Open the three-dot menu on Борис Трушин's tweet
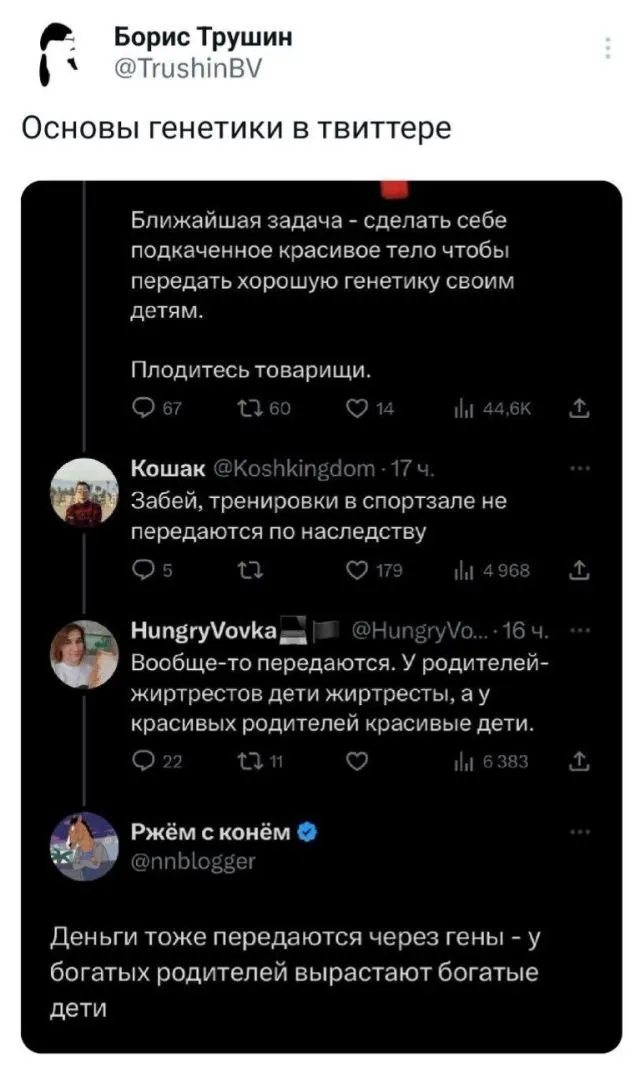The image size is (640, 1068). [x=609, y=48]
